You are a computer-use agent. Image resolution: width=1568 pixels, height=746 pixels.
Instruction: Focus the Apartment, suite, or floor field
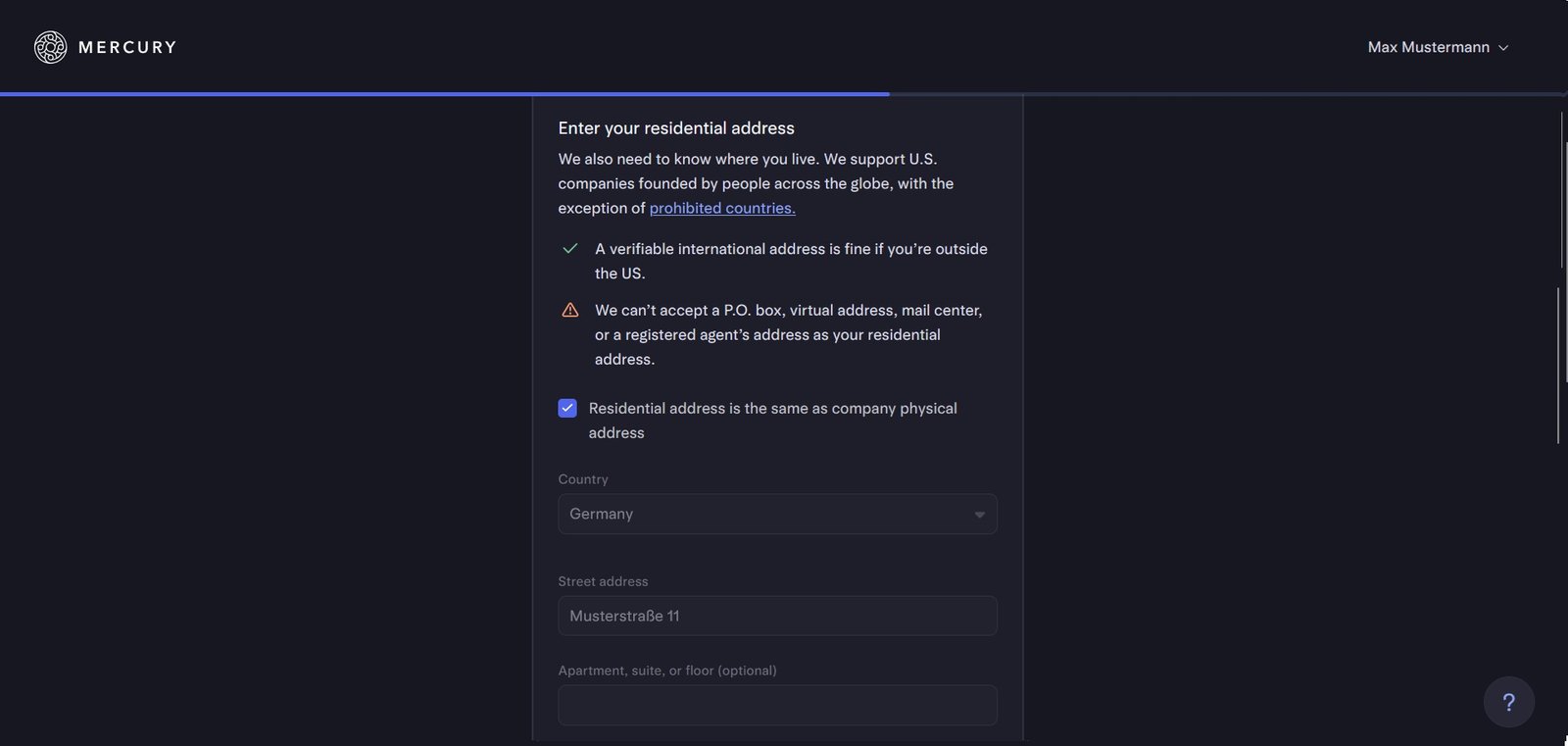click(777, 705)
